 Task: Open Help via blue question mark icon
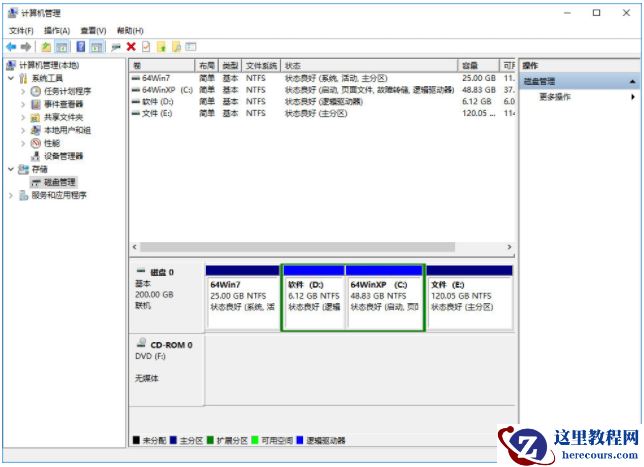(81, 46)
